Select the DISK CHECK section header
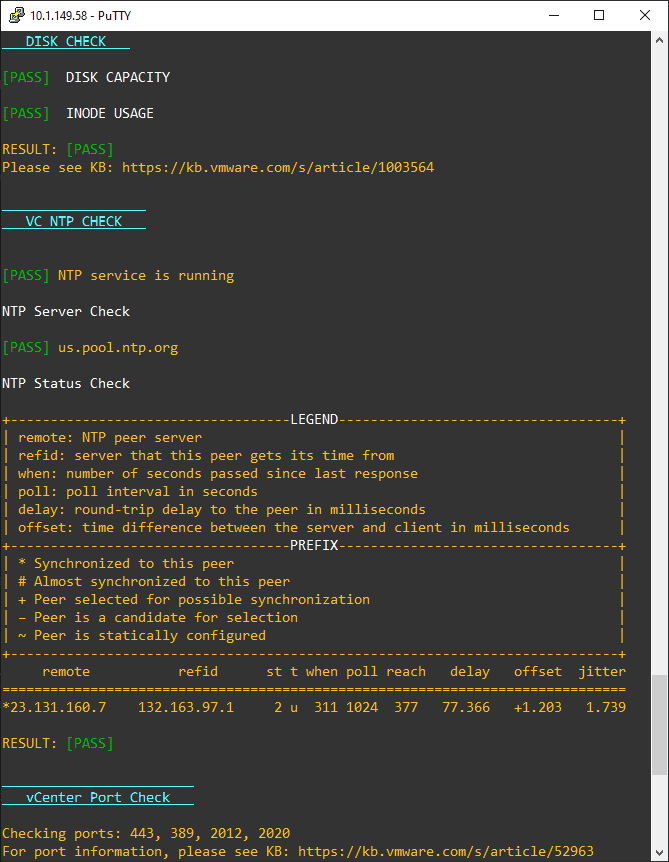 (x=66, y=41)
